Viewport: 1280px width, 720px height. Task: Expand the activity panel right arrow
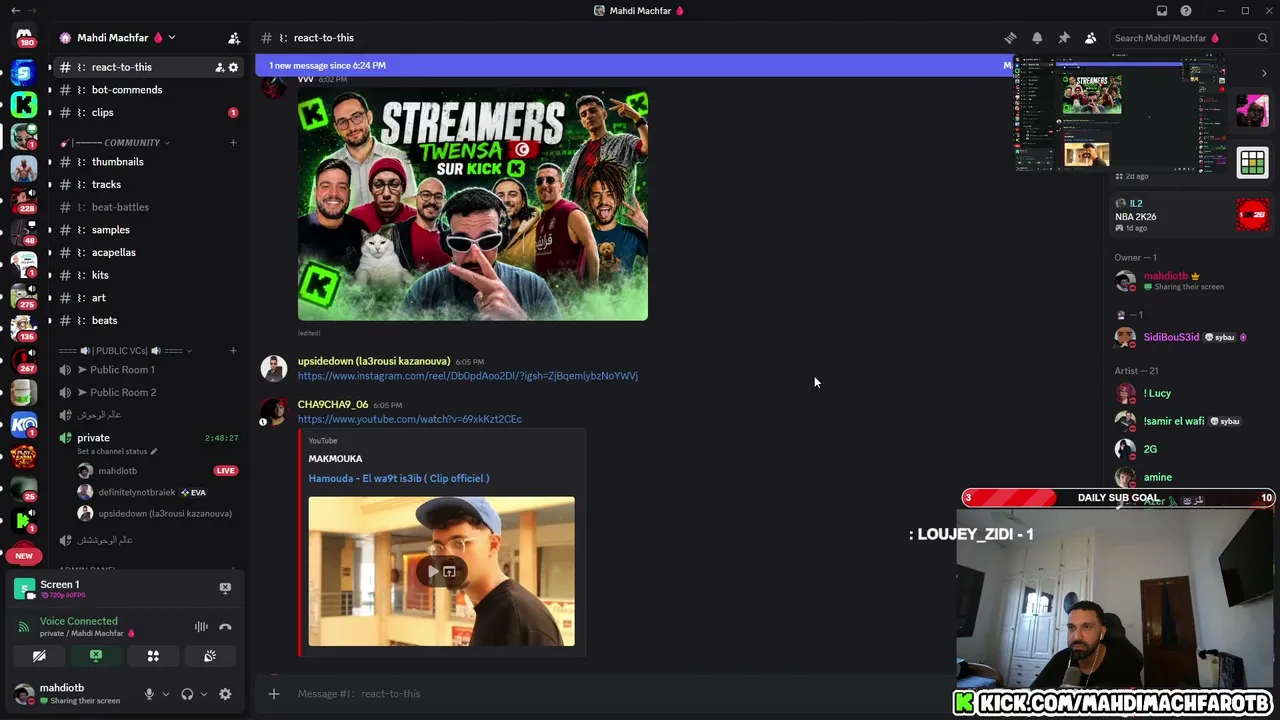pos(1264,73)
